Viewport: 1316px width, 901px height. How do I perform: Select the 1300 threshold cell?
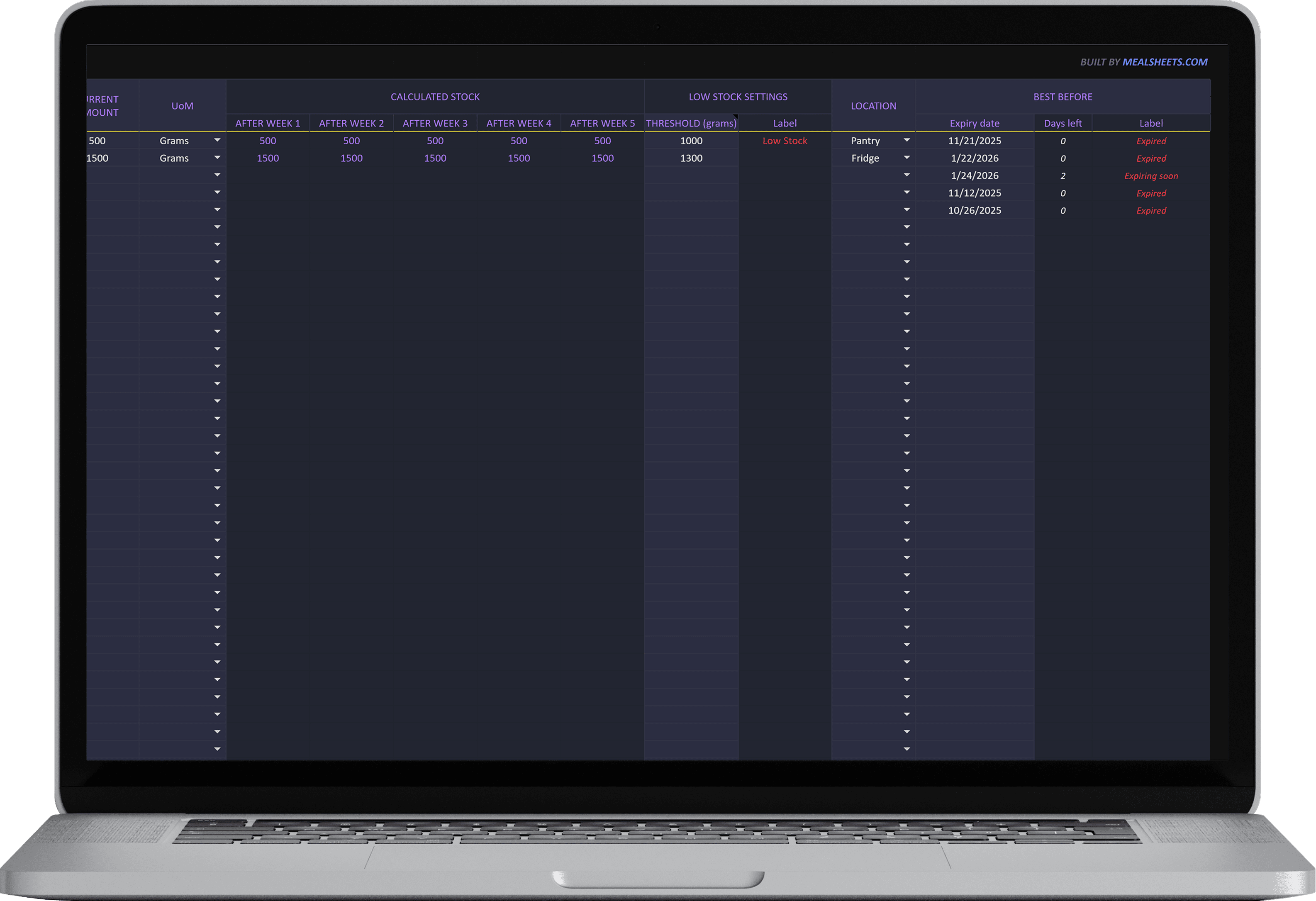click(x=691, y=158)
